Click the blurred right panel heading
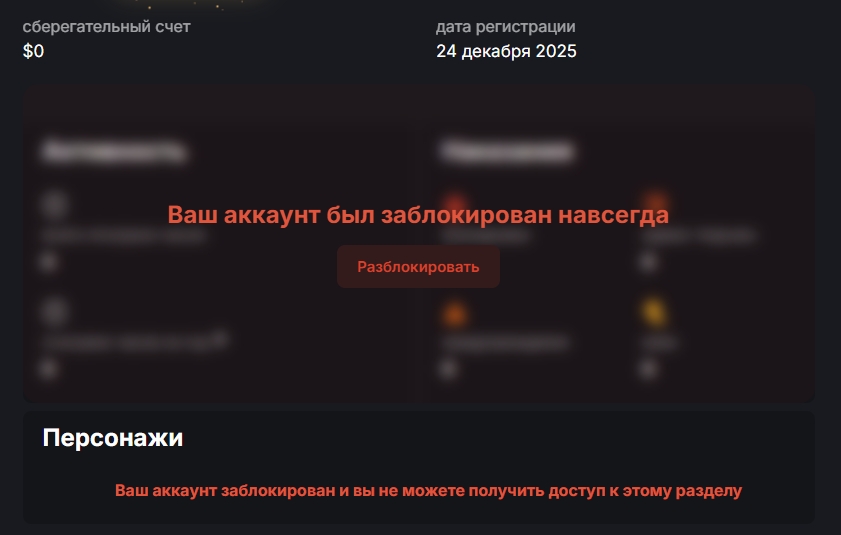 [x=507, y=151]
